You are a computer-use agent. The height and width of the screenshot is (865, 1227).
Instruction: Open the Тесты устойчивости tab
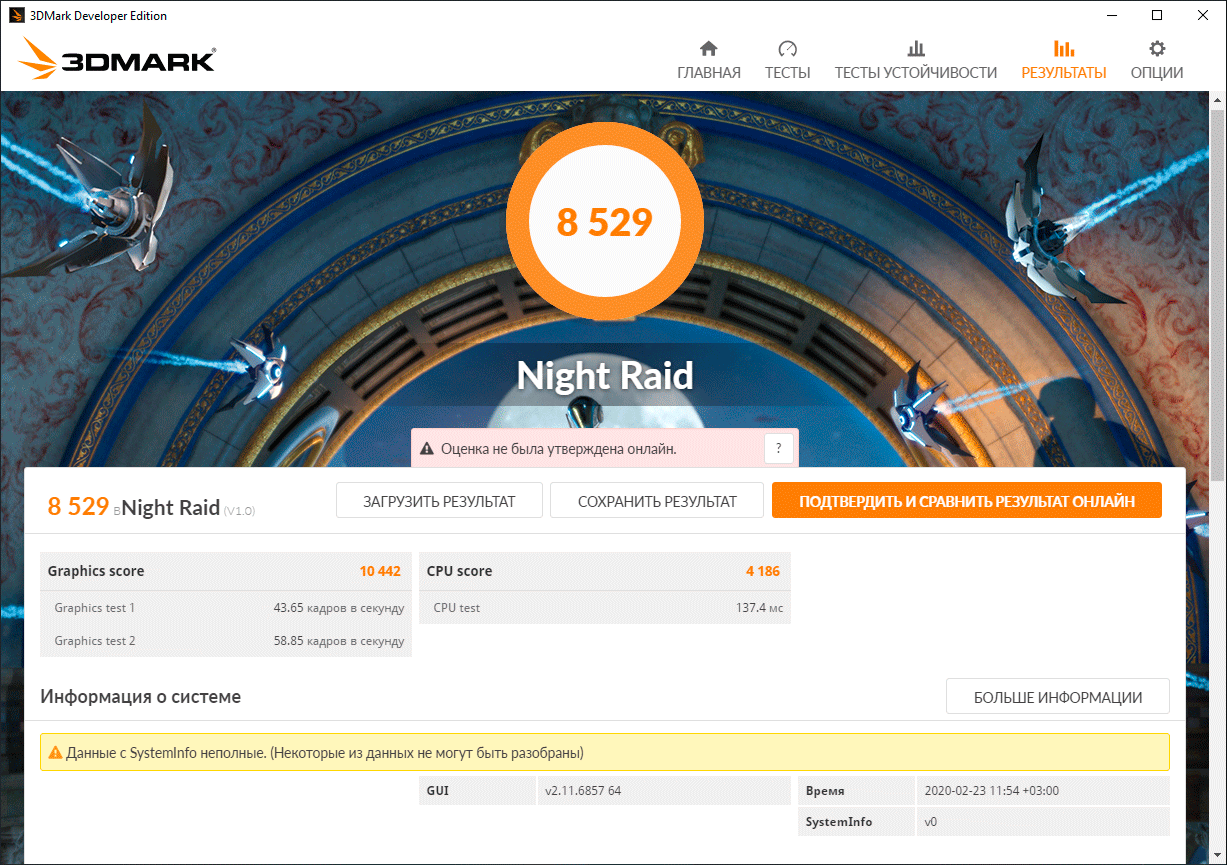pyautogui.click(x=915, y=60)
